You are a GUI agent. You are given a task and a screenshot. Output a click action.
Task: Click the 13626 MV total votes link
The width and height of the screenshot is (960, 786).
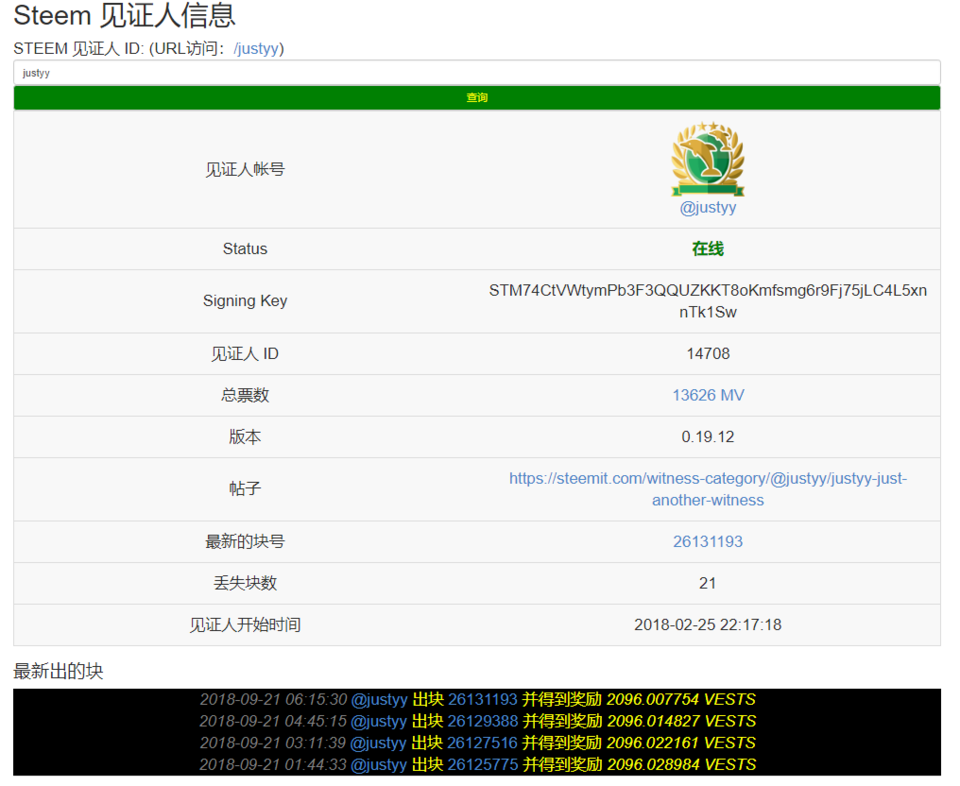pos(708,395)
